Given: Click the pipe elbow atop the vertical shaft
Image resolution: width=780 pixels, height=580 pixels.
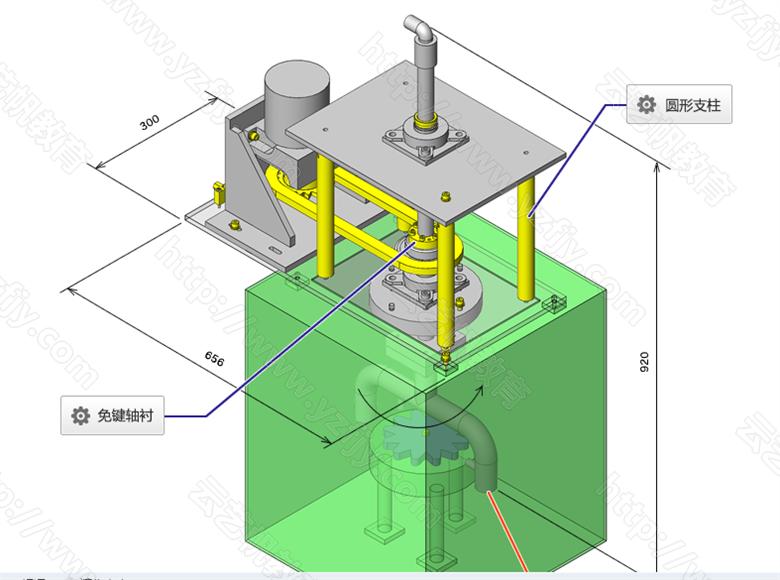Looking at the screenshot, I should [x=420, y=28].
